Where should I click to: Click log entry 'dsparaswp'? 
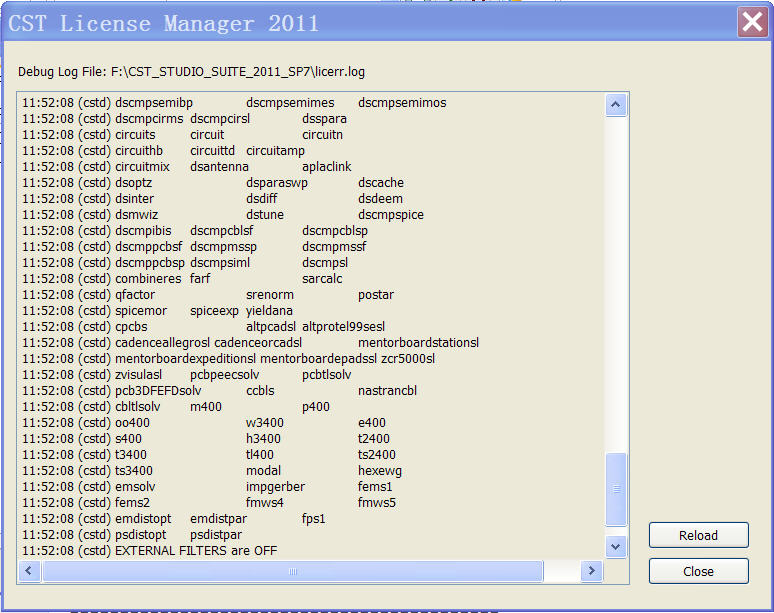[277, 183]
